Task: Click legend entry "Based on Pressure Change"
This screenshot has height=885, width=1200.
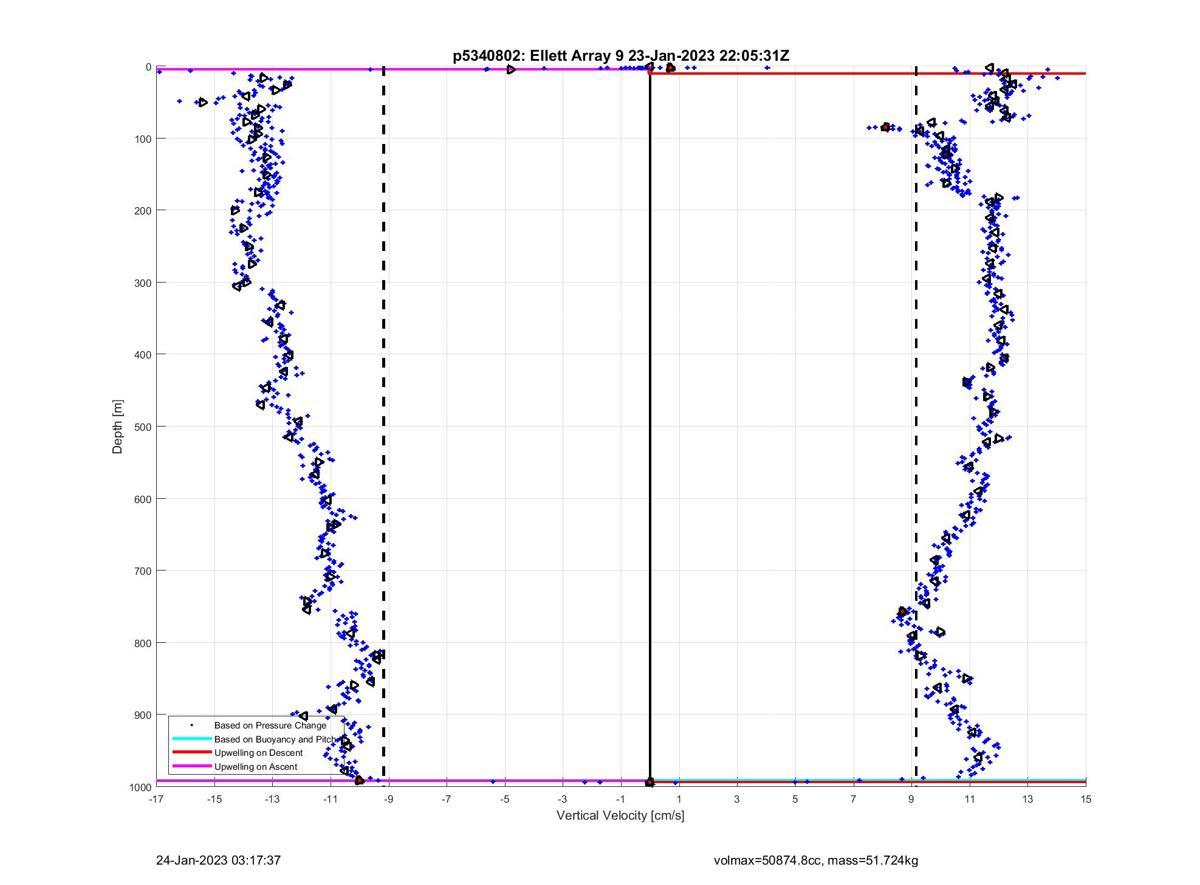Action: click(x=270, y=725)
